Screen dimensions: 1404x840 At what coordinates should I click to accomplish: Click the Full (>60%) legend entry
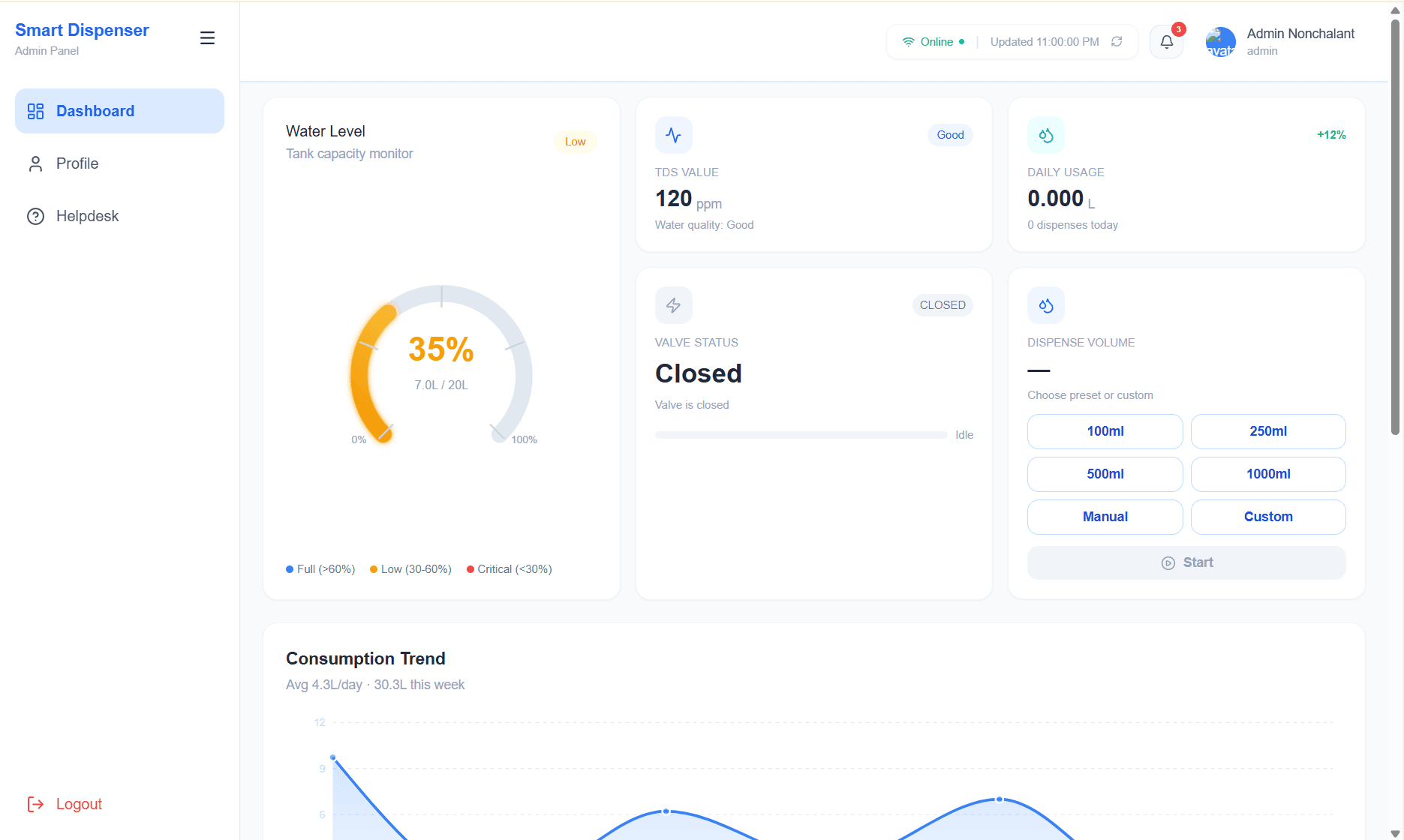[320, 569]
